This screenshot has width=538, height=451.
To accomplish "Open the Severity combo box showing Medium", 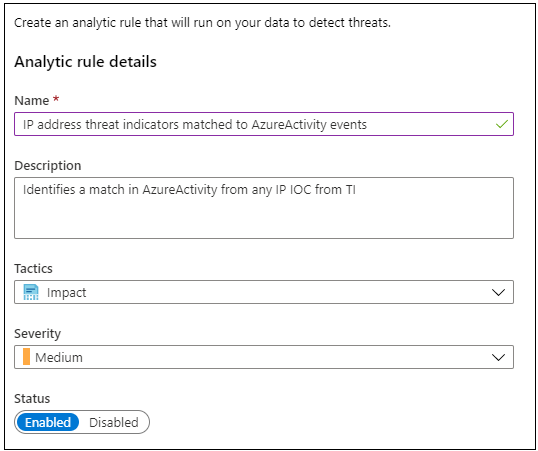I will pyautogui.click(x=264, y=357).
